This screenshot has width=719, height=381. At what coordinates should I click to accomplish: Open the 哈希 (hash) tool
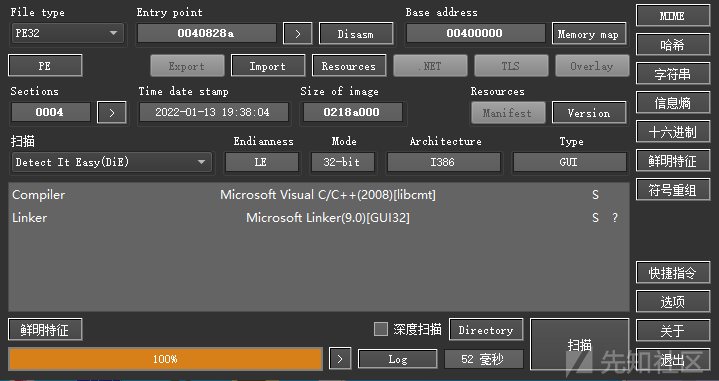click(x=673, y=44)
